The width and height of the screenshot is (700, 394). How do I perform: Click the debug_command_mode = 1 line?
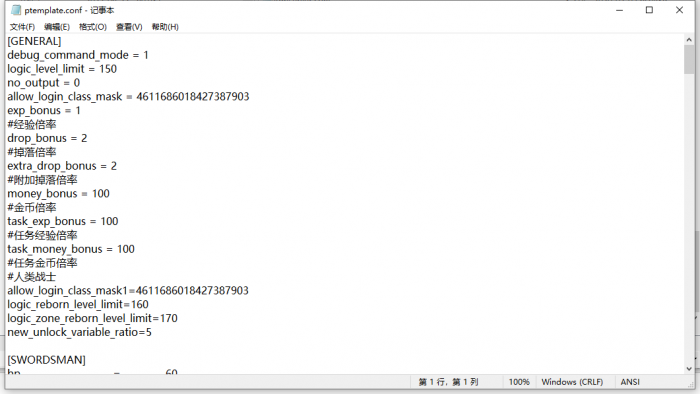(x=78, y=55)
